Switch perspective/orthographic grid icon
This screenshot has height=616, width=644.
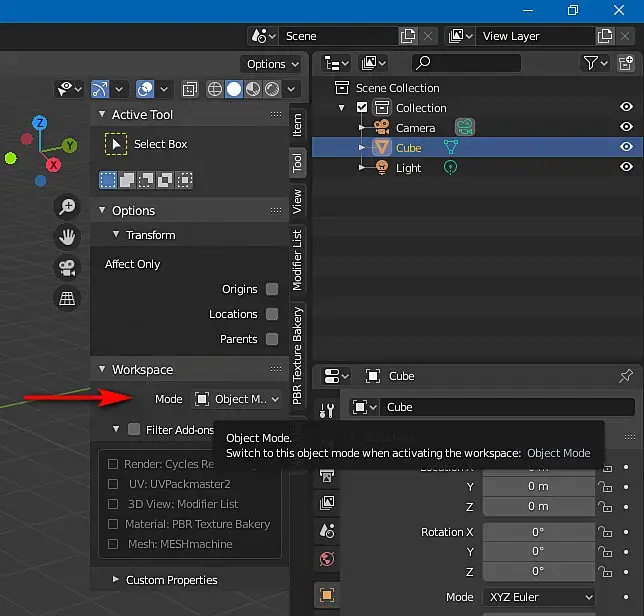(67, 298)
